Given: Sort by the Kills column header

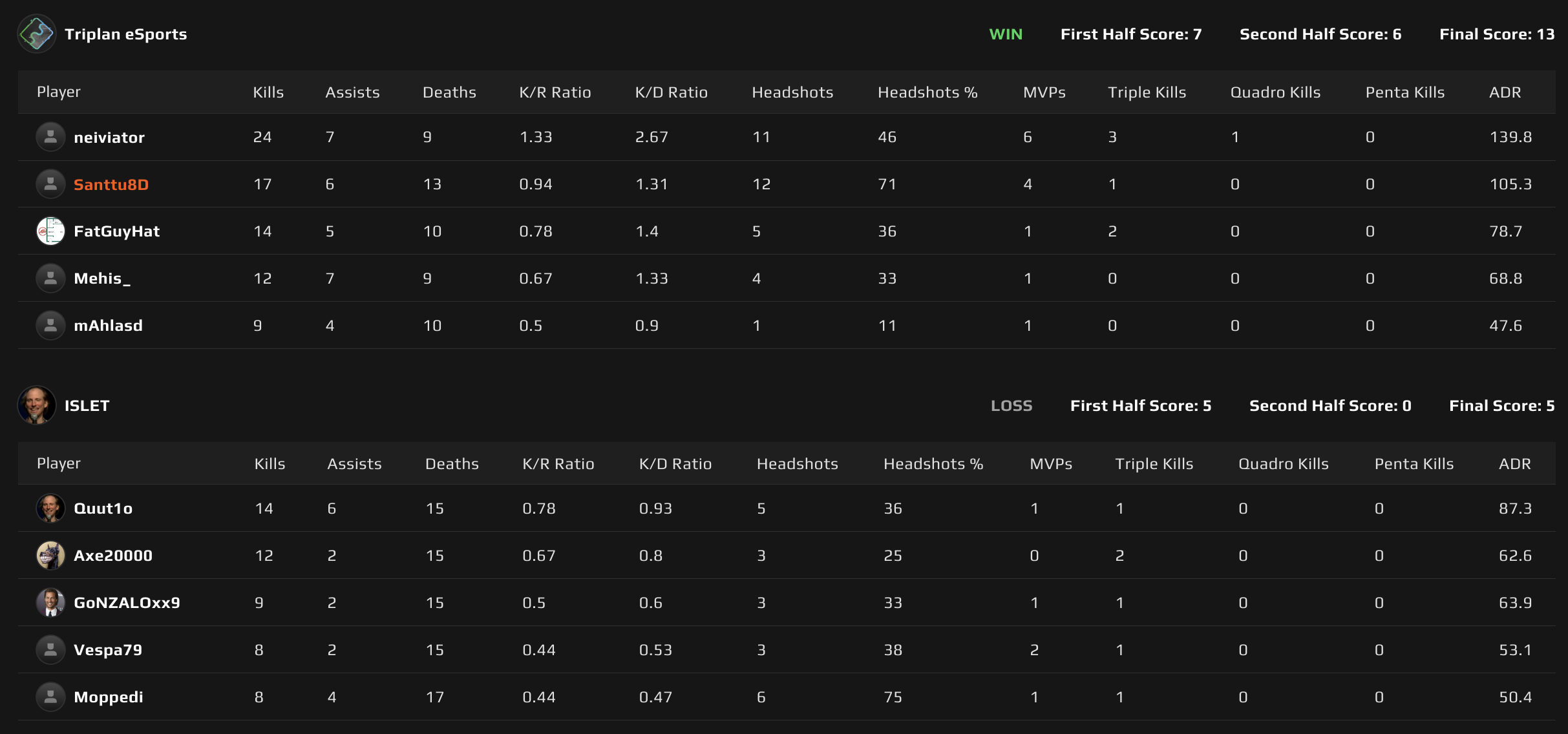Looking at the screenshot, I should tap(267, 92).
